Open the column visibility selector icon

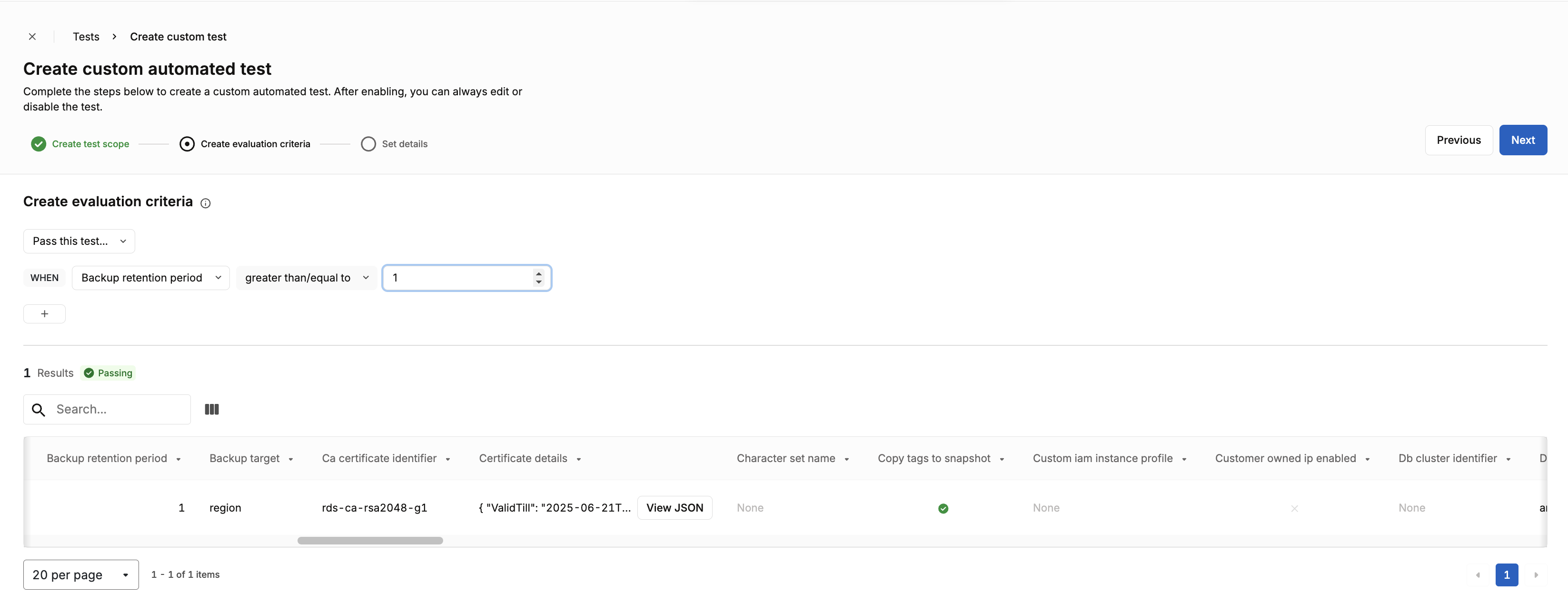[212, 409]
